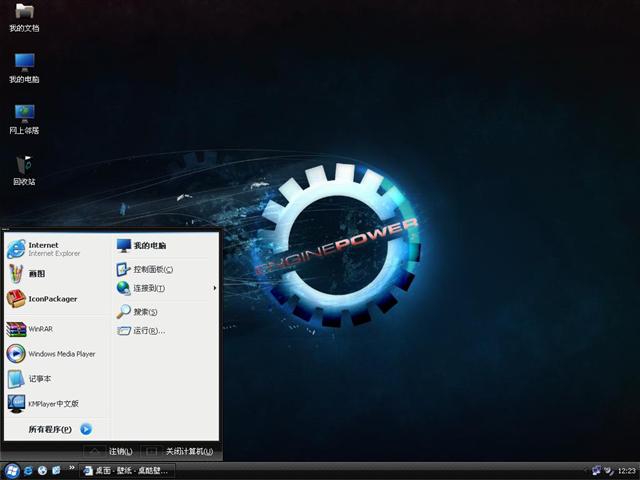
Task: Select the 我的电脑 desktop icon
Action: click(24, 69)
